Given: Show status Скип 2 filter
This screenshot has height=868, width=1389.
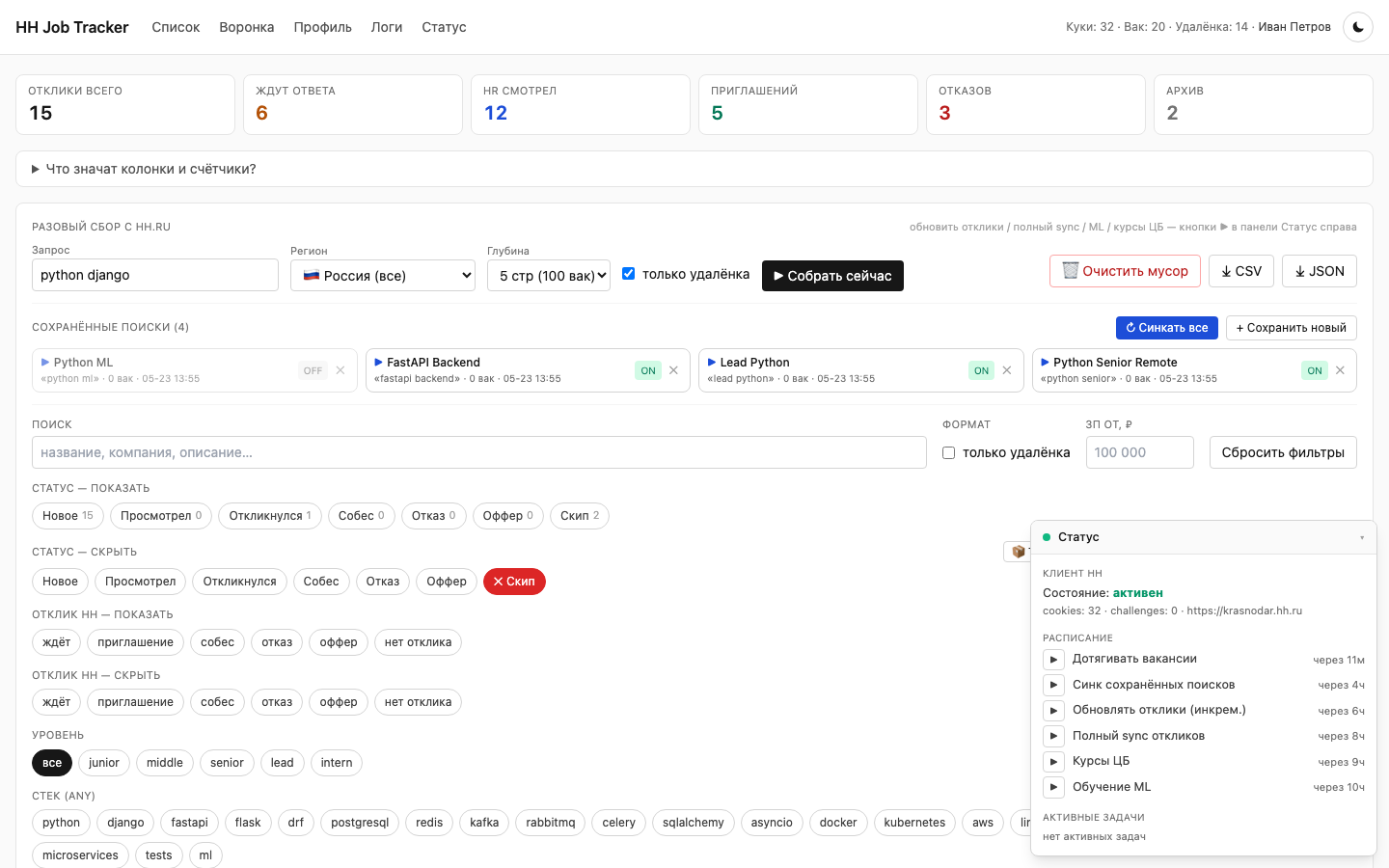Looking at the screenshot, I should (580, 516).
